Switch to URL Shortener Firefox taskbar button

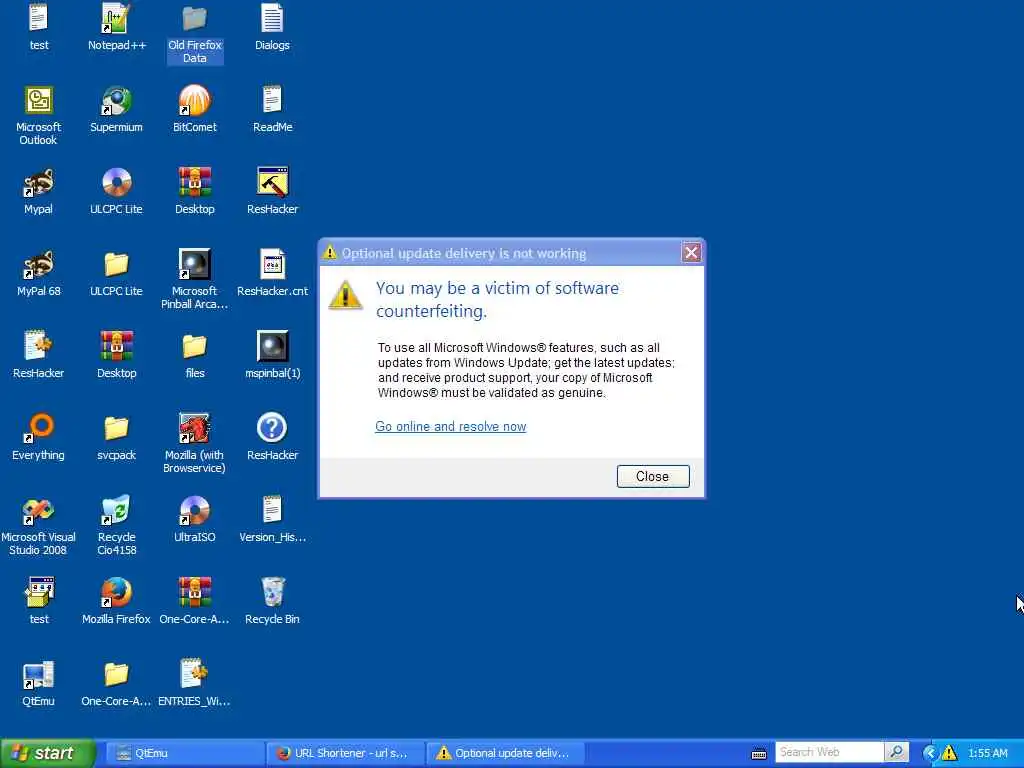345,753
